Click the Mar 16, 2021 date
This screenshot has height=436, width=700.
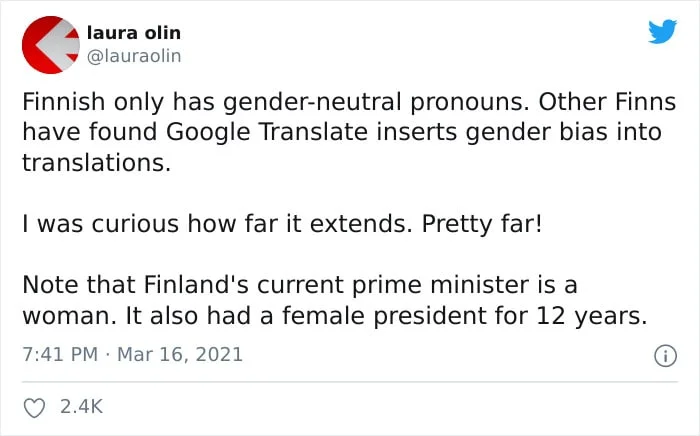pos(180,354)
